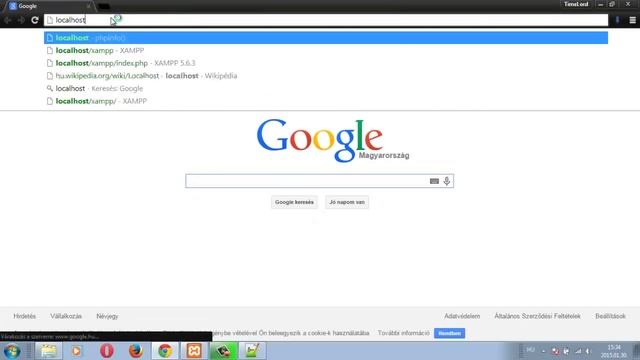The width and height of the screenshot is (640, 360).
Task: Close the Google tab
Action: tap(88, 6)
